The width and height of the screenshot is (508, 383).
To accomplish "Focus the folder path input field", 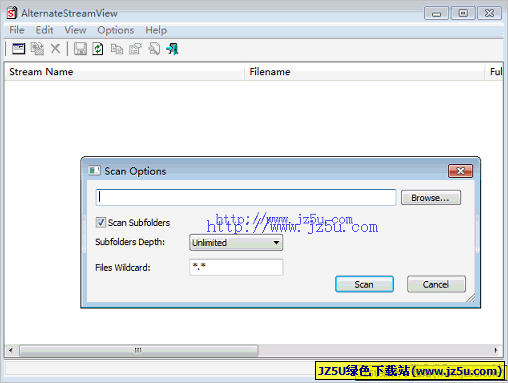I will click(x=246, y=197).
